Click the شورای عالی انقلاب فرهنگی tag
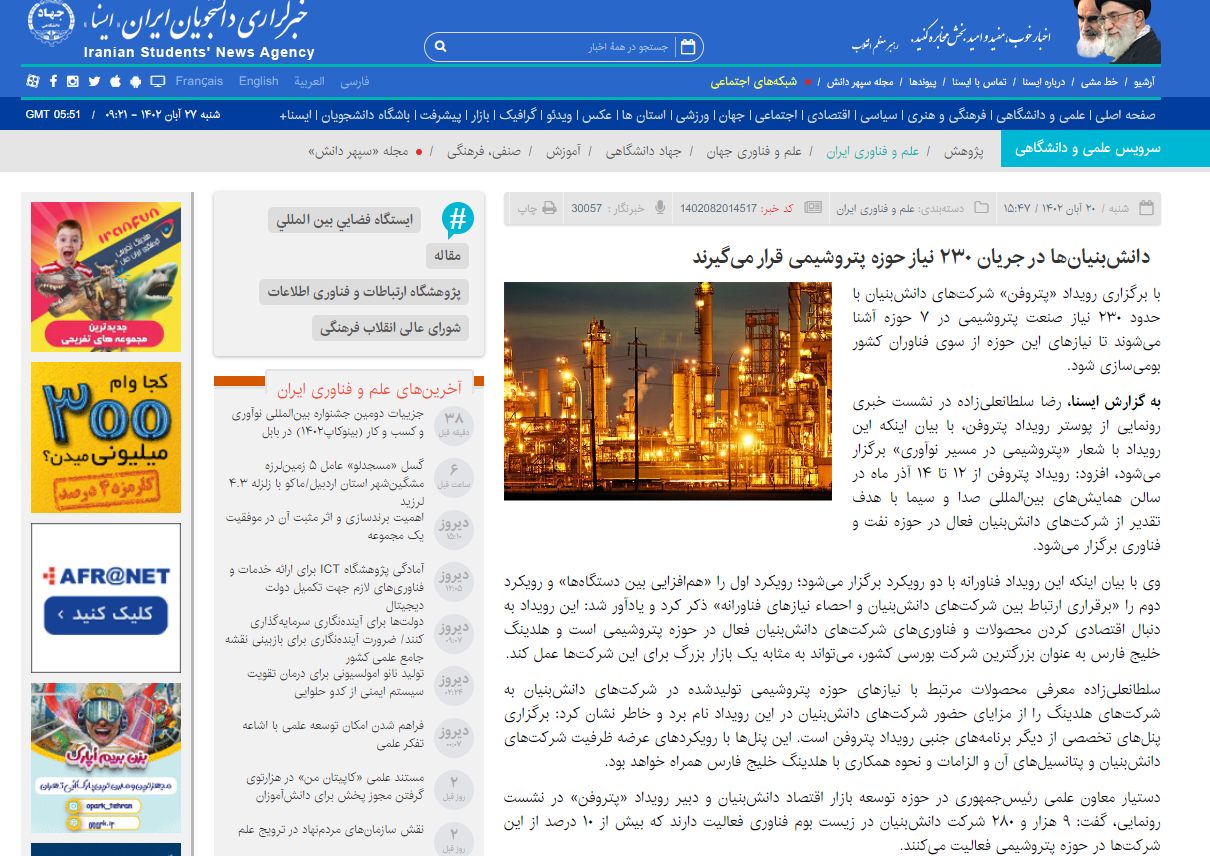 coord(390,328)
